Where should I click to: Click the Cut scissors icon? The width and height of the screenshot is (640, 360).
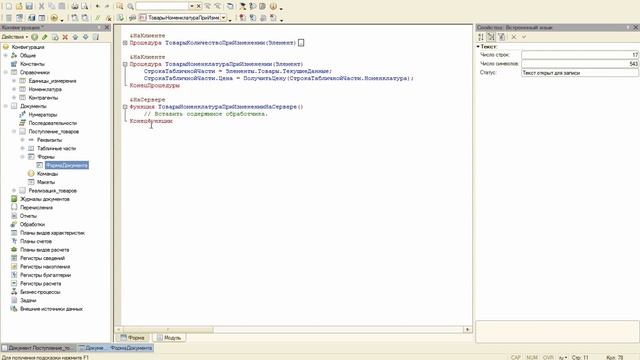[x=41, y=6]
